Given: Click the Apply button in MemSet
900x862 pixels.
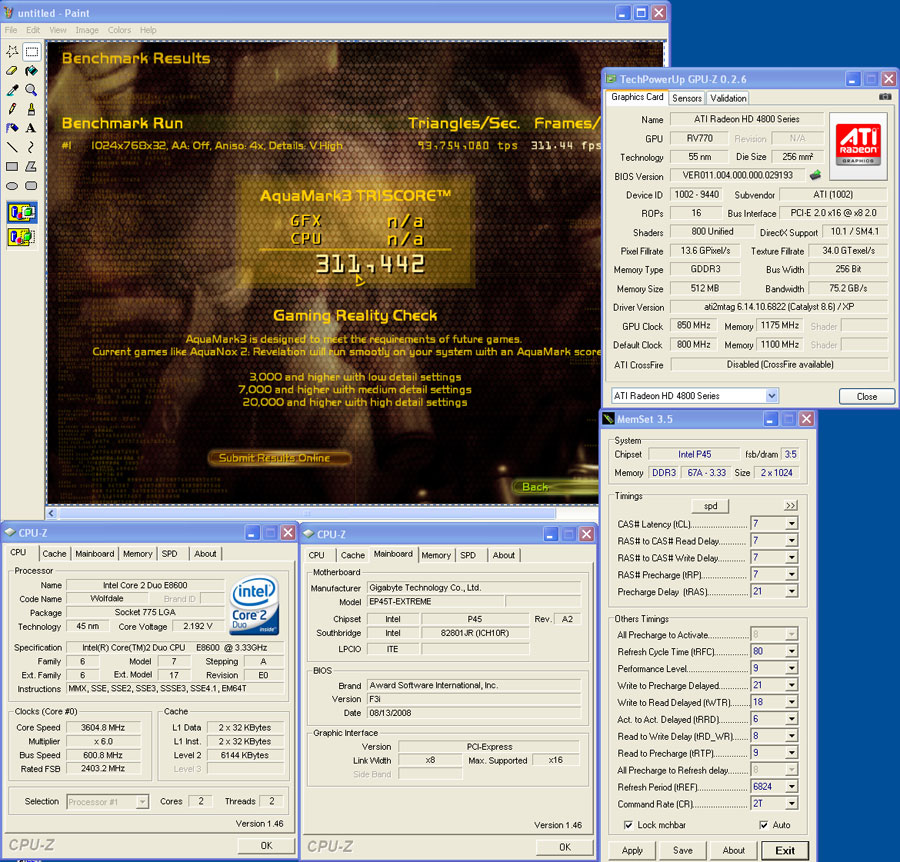Looking at the screenshot, I should [x=632, y=850].
